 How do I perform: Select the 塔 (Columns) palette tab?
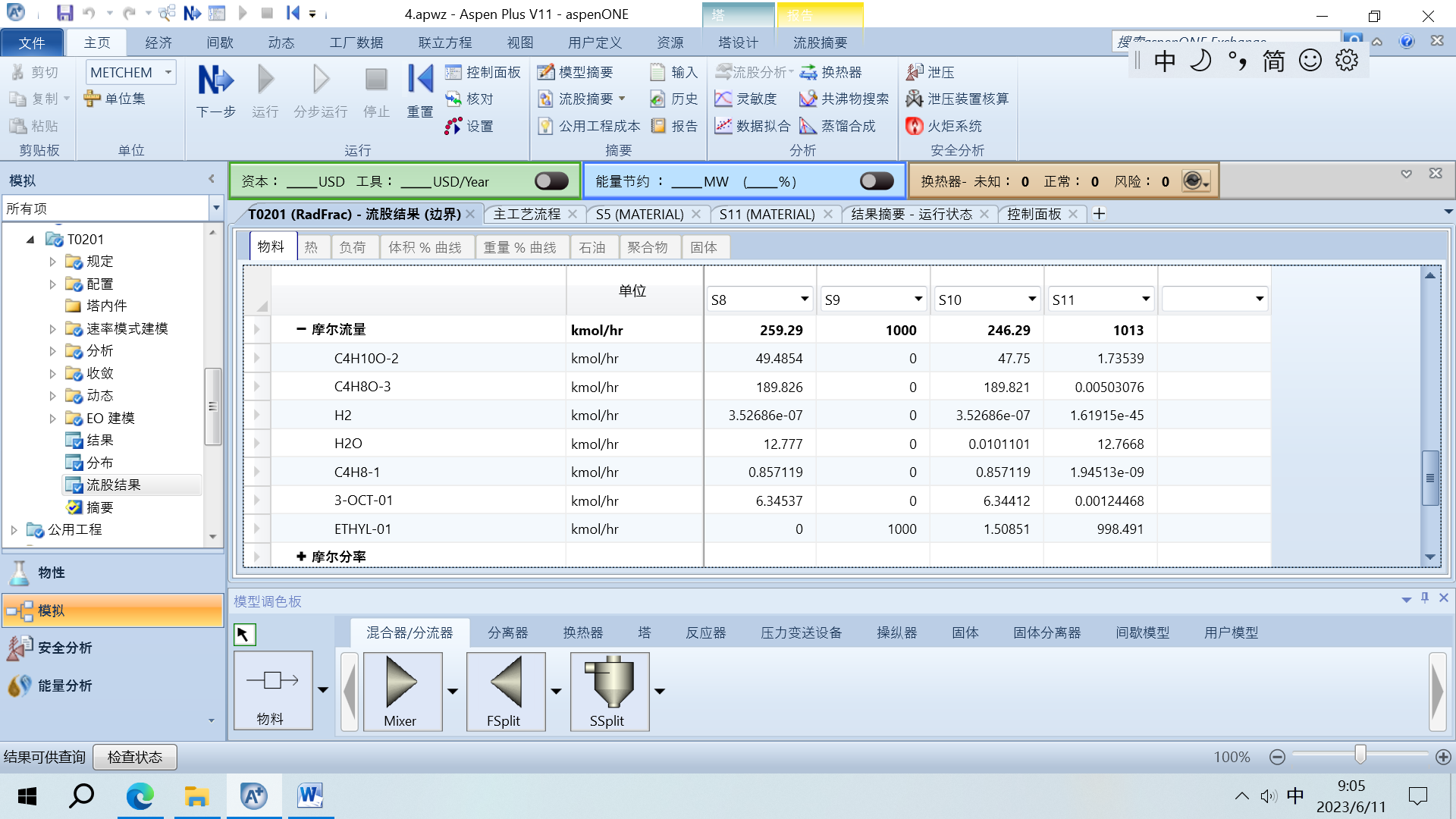(645, 632)
